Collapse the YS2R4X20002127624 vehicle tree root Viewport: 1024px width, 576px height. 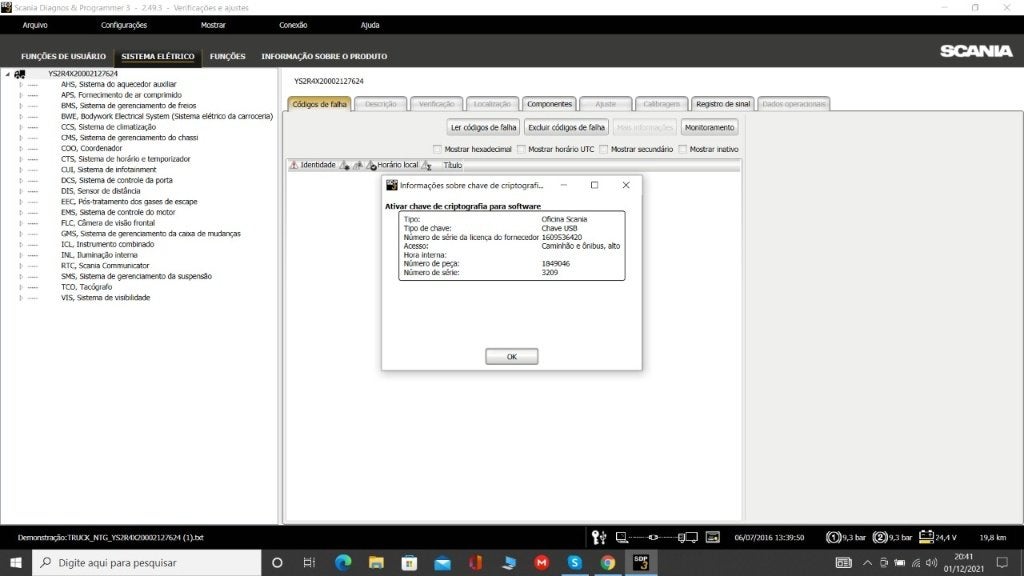pos(7,74)
